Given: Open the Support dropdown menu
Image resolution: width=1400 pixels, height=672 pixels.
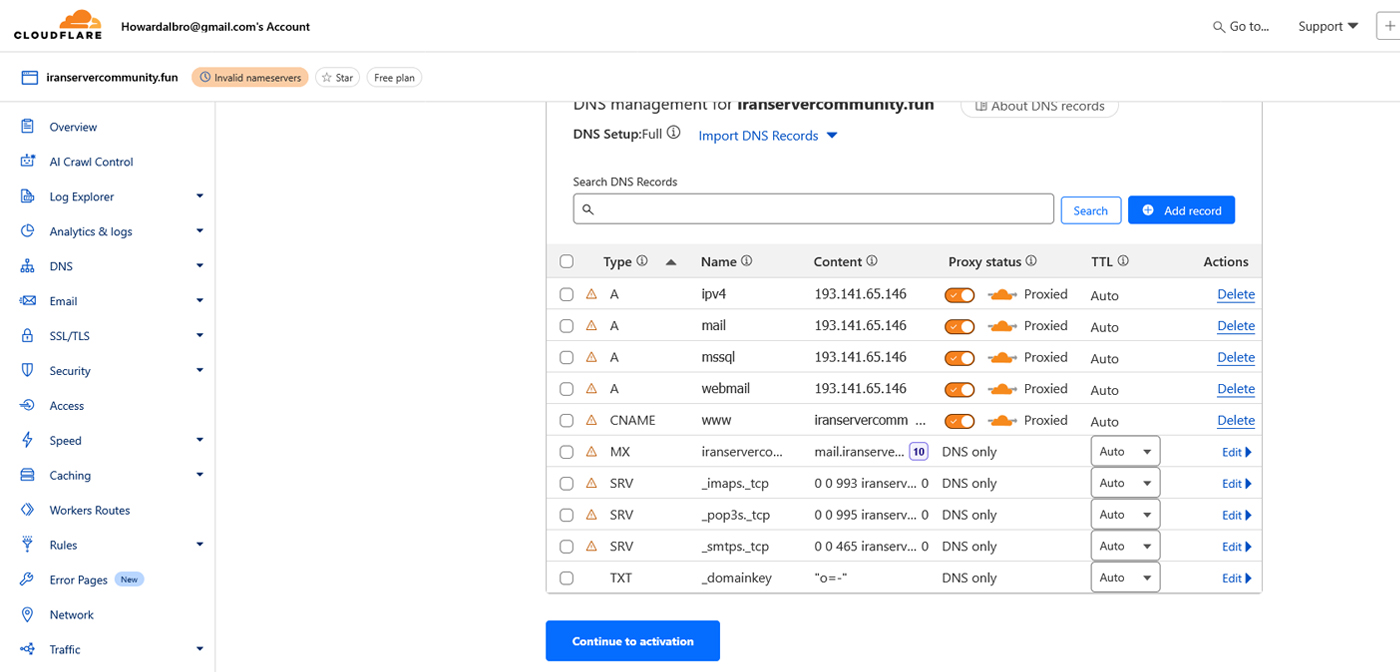Looking at the screenshot, I should (1327, 26).
